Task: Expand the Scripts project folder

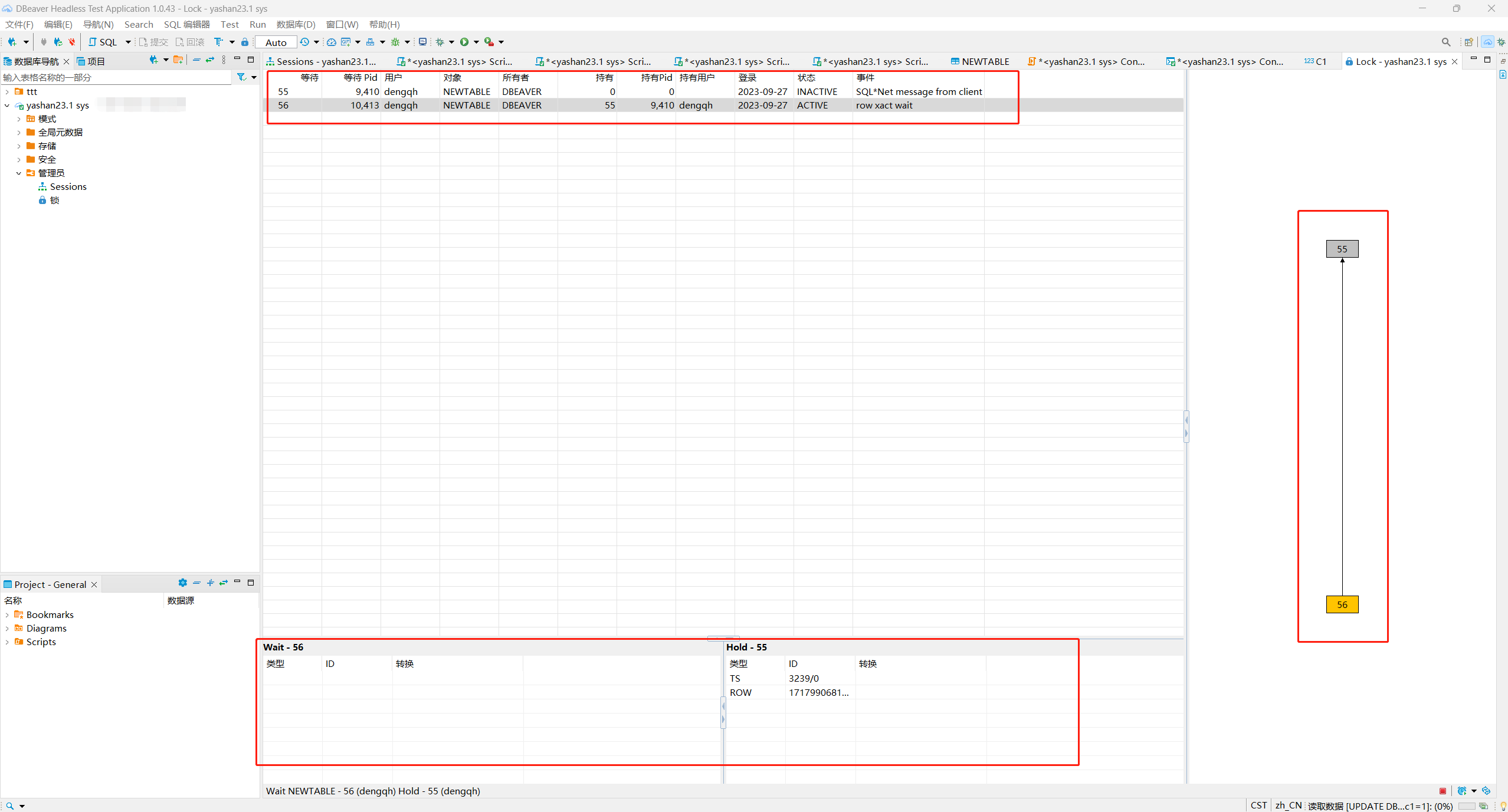Action: click(x=7, y=642)
